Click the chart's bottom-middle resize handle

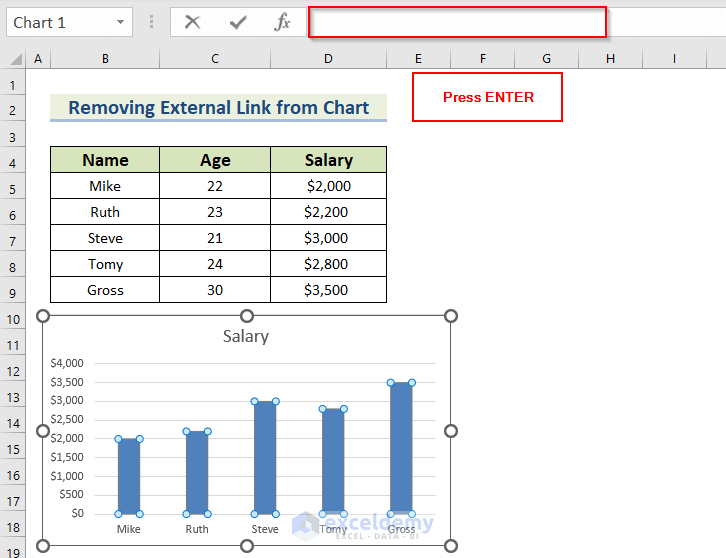click(x=247, y=546)
